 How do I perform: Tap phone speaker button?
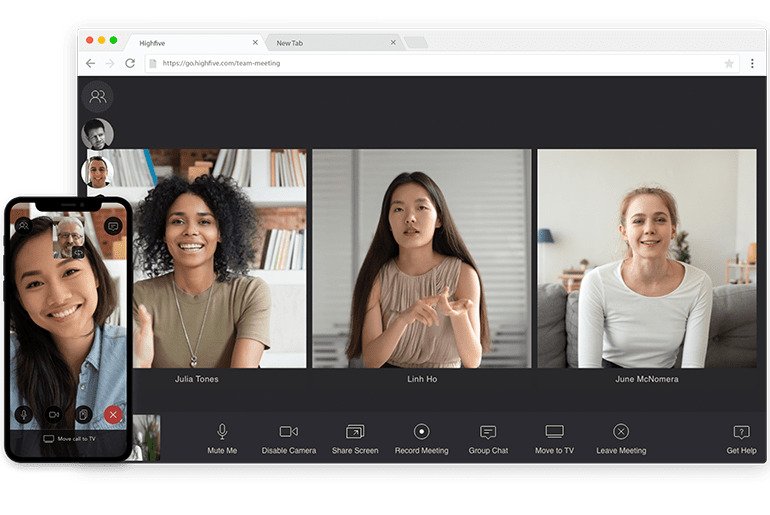pyautogui.click(x=83, y=414)
